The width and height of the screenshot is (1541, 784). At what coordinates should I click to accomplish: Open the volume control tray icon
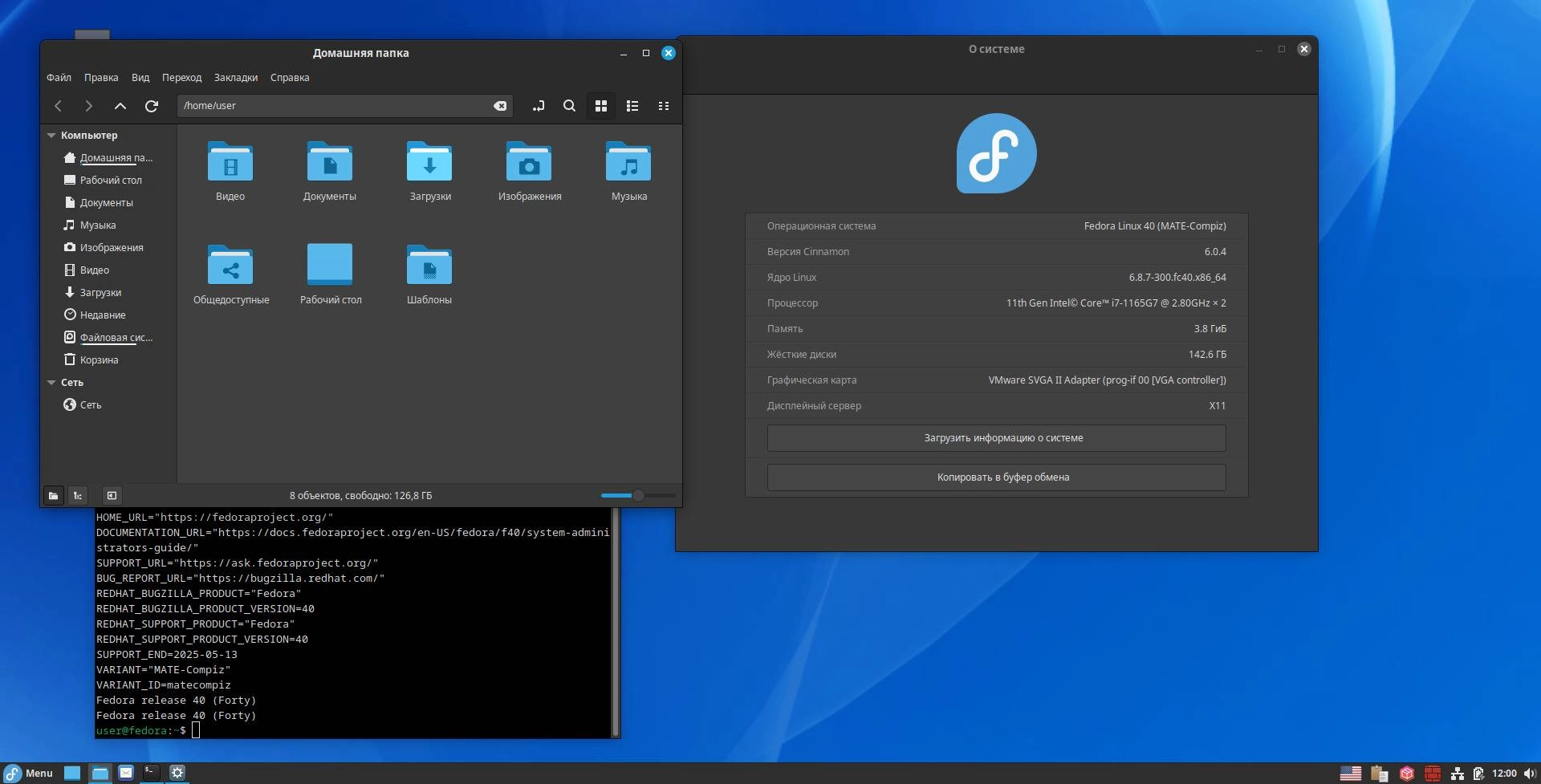pyautogui.click(x=1530, y=774)
